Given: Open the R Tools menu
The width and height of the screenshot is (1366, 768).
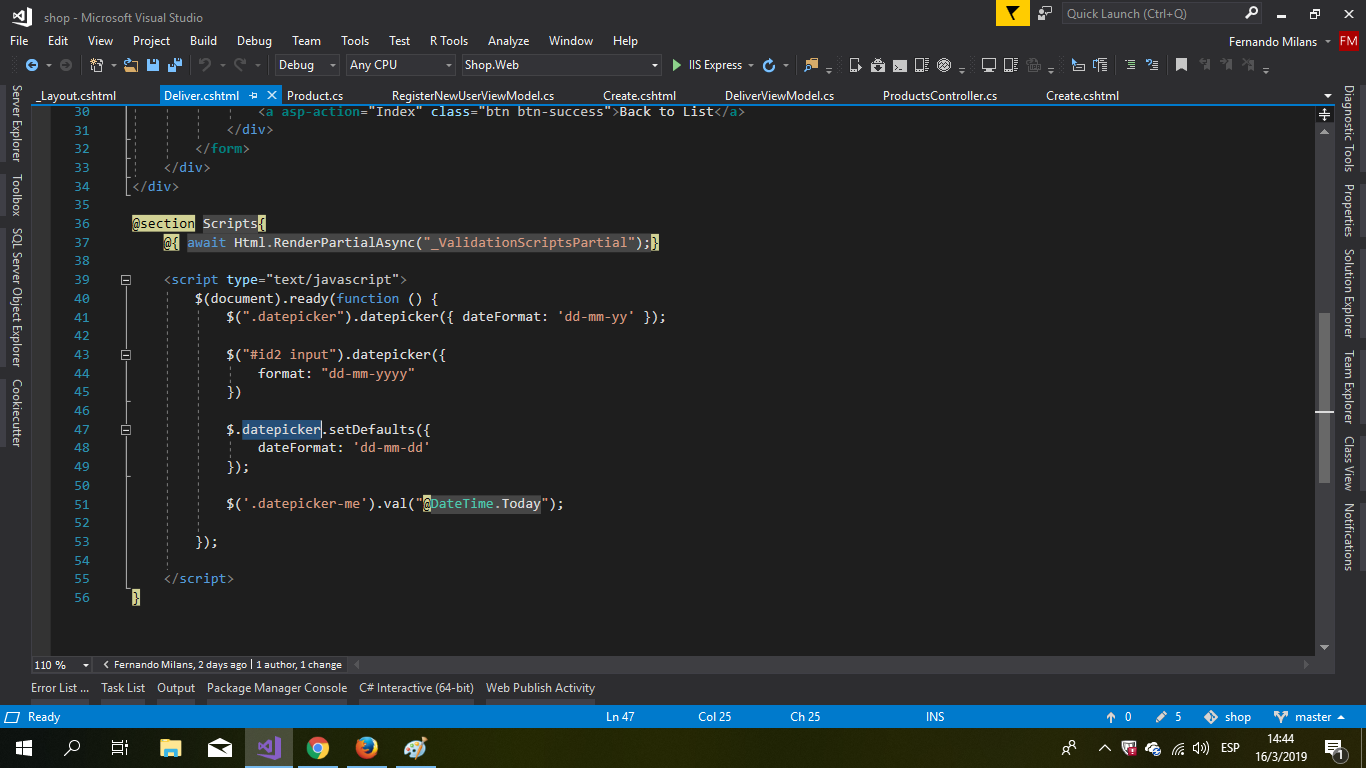Looking at the screenshot, I should click(x=449, y=41).
